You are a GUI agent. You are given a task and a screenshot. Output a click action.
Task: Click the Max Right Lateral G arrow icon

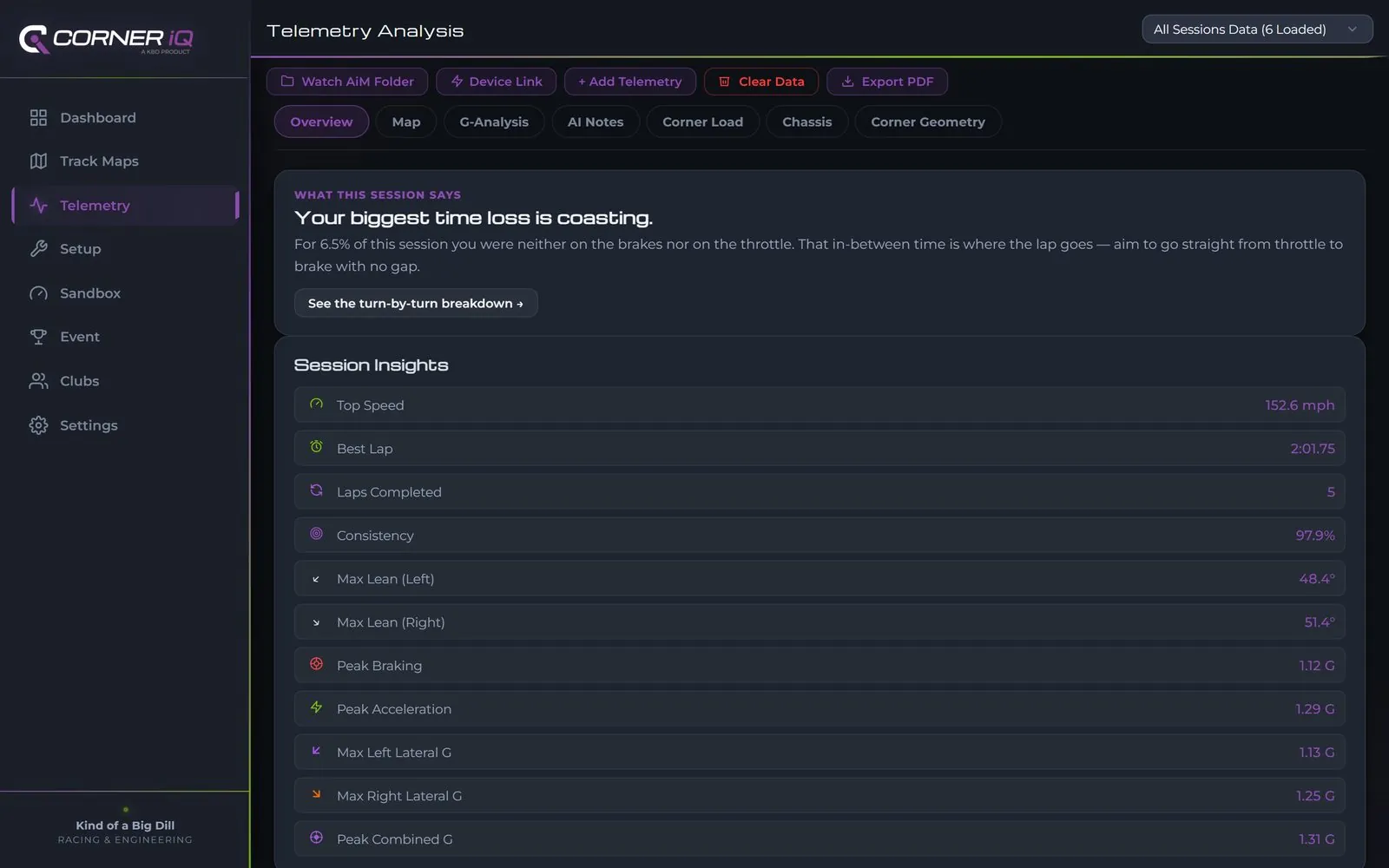pos(316,794)
